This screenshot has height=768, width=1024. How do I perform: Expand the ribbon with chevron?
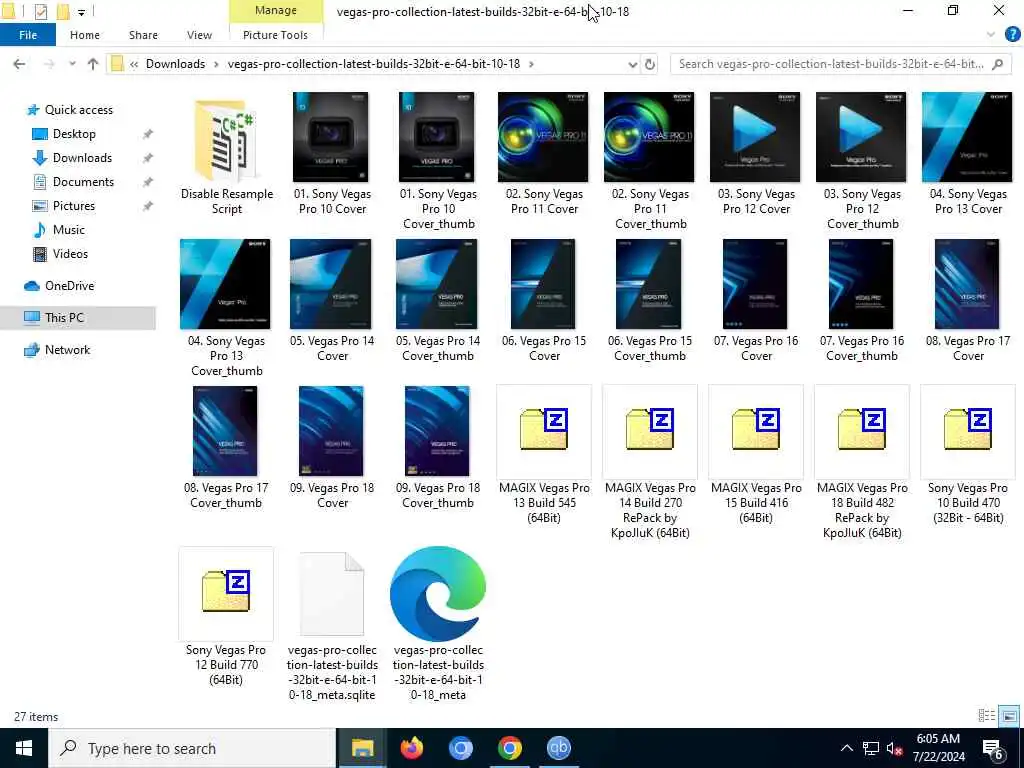pos(991,35)
